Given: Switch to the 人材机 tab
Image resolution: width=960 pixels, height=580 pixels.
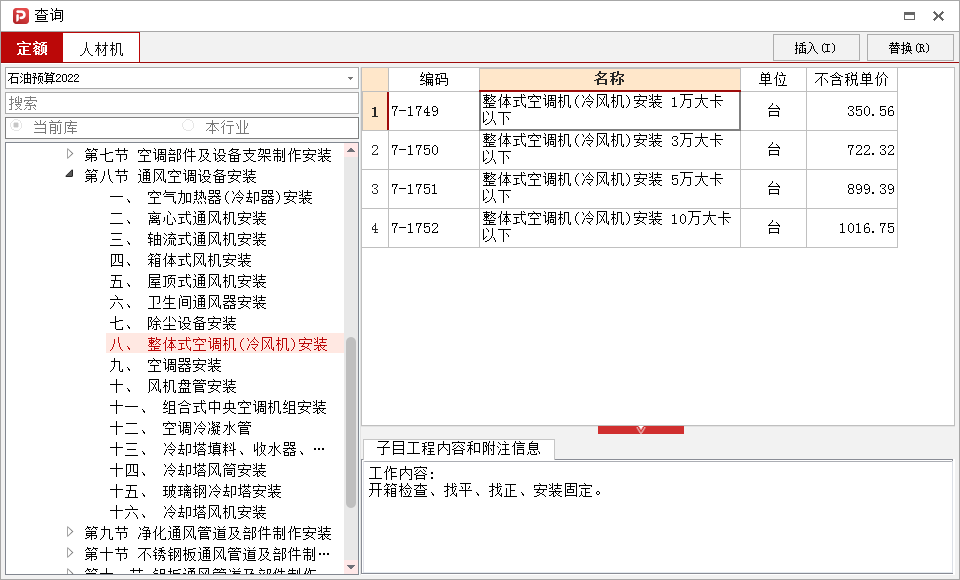Looking at the screenshot, I should (100, 47).
